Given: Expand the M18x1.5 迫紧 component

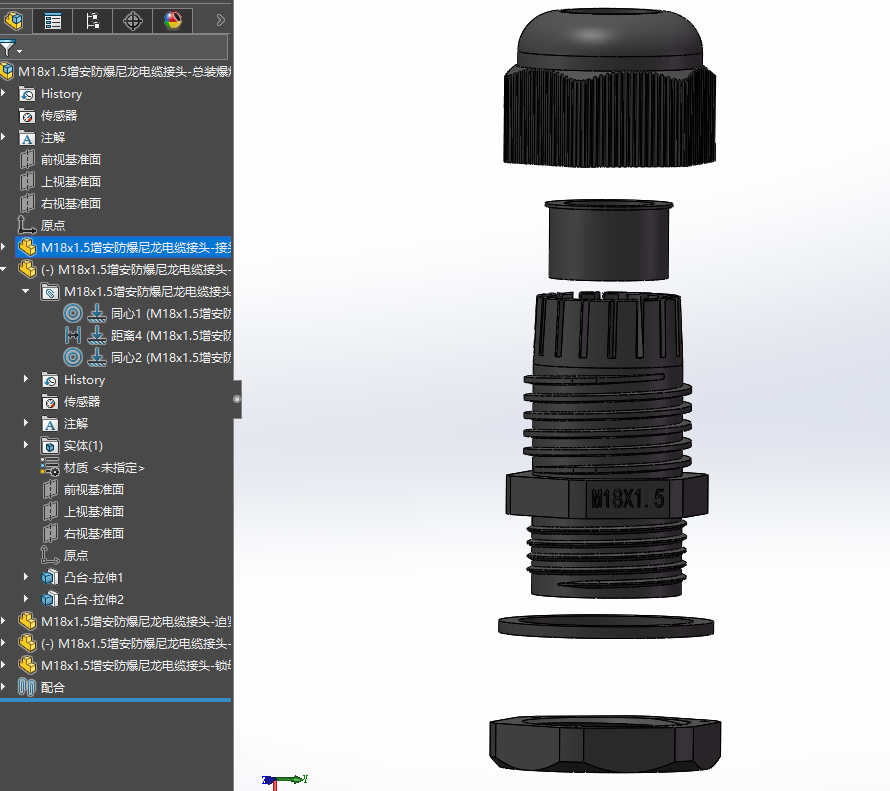Looking at the screenshot, I should (x=4, y=621).
